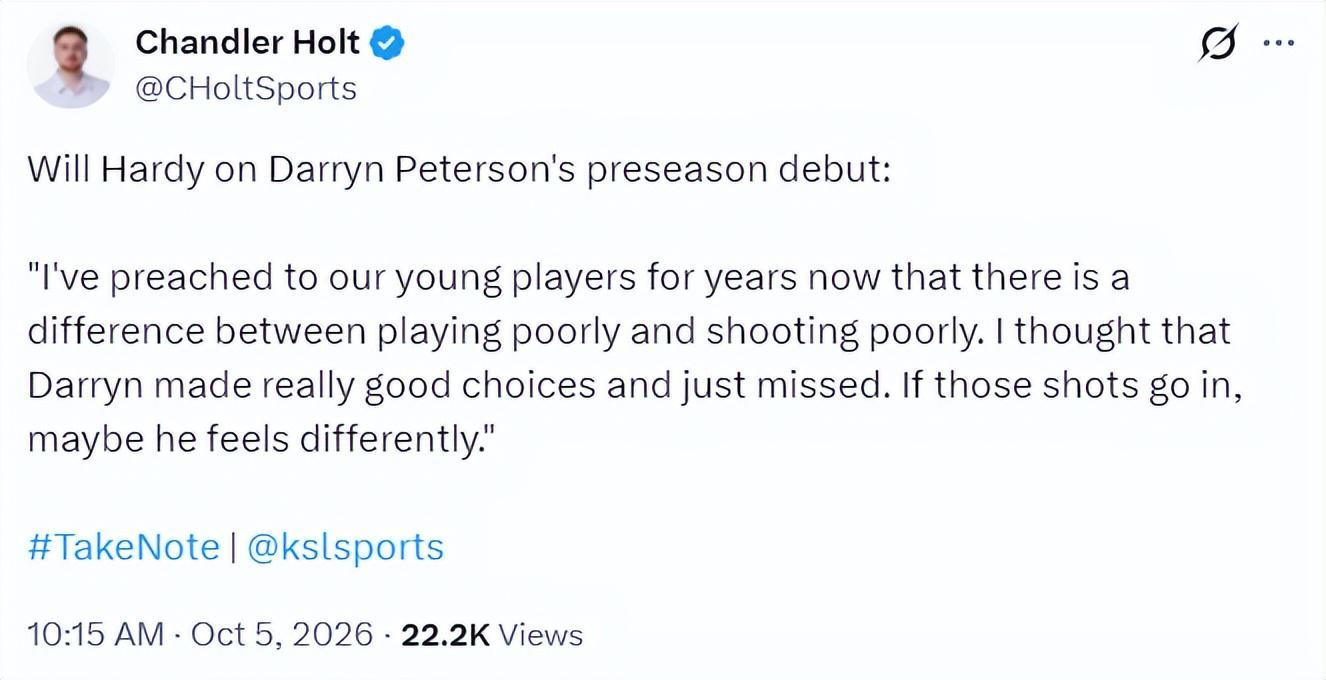Click the Chandler Holt display name

click(247, 42)
